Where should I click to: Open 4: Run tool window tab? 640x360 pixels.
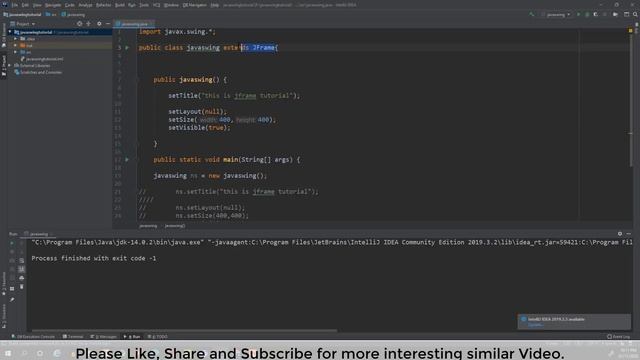[x=132, y=337]
